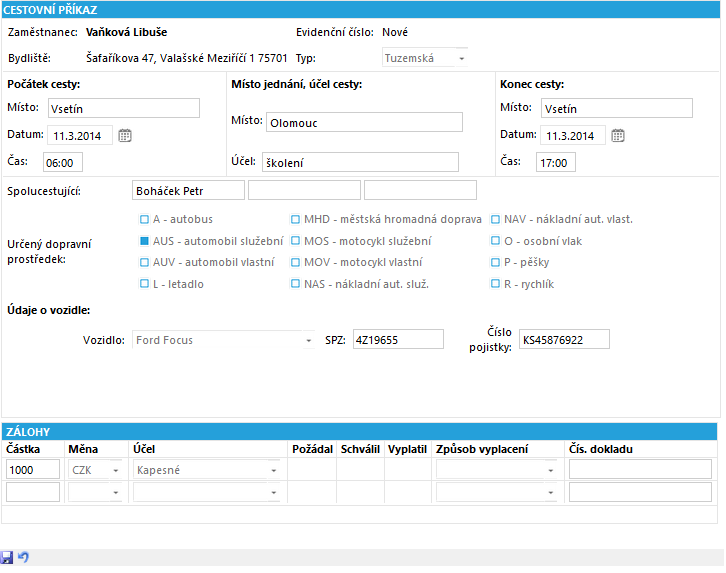Check O - osobní vlak checkbox
Viewport: 726px width, 573px height.
pos(495,241)
